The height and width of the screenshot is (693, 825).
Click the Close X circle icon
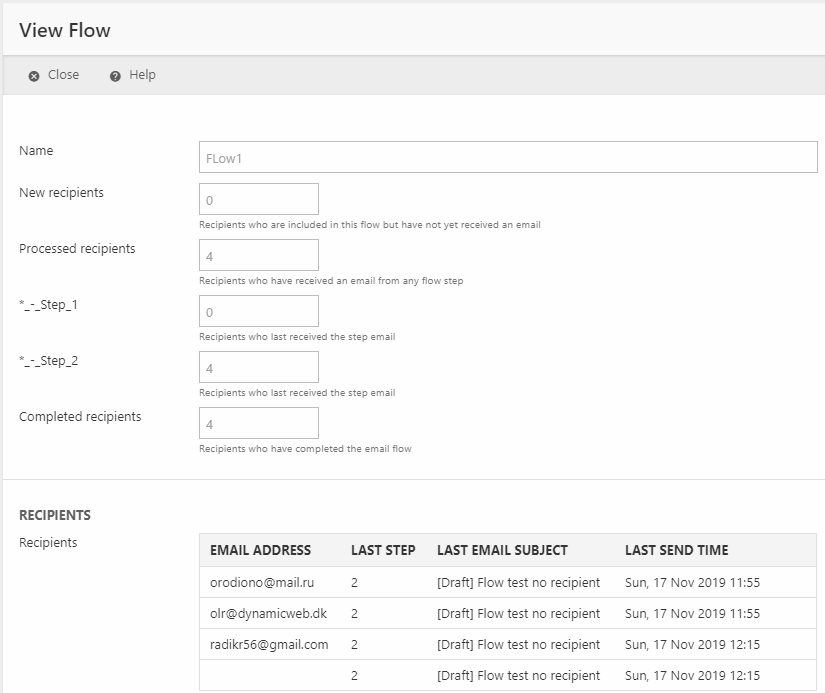(34, 76)
